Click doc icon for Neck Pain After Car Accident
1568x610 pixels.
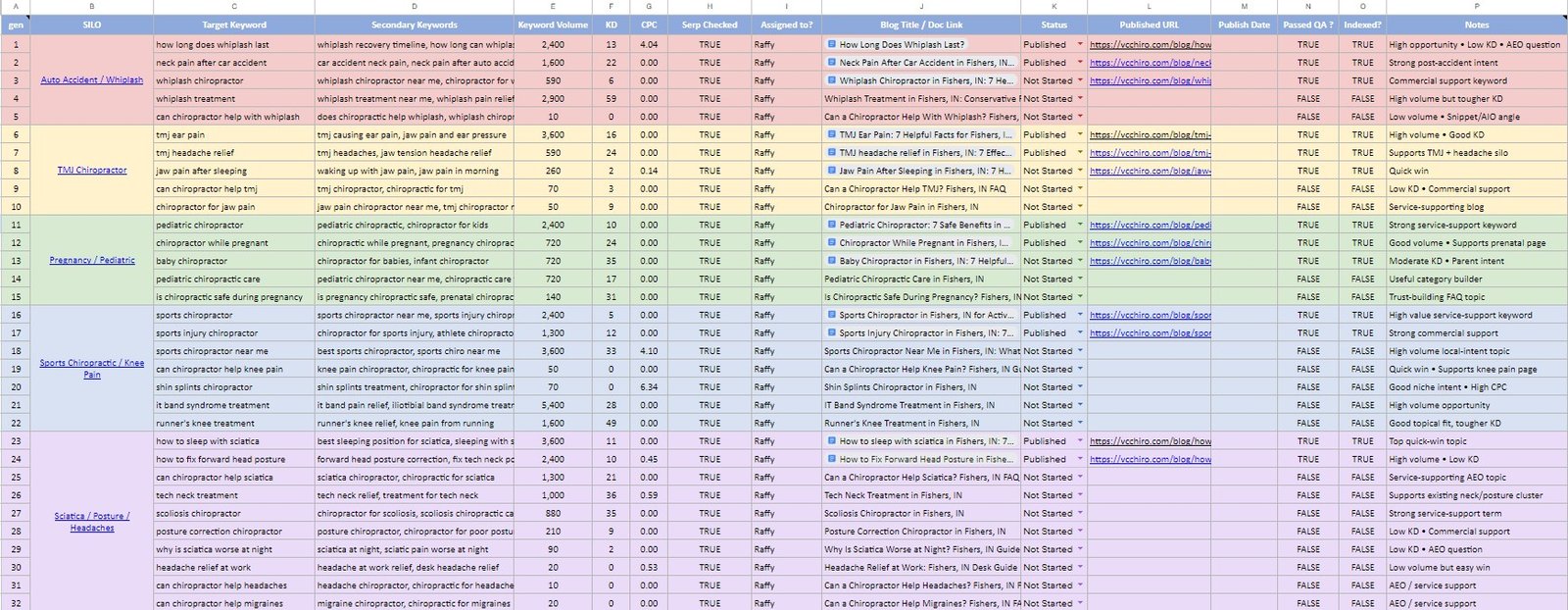point(832,62)
